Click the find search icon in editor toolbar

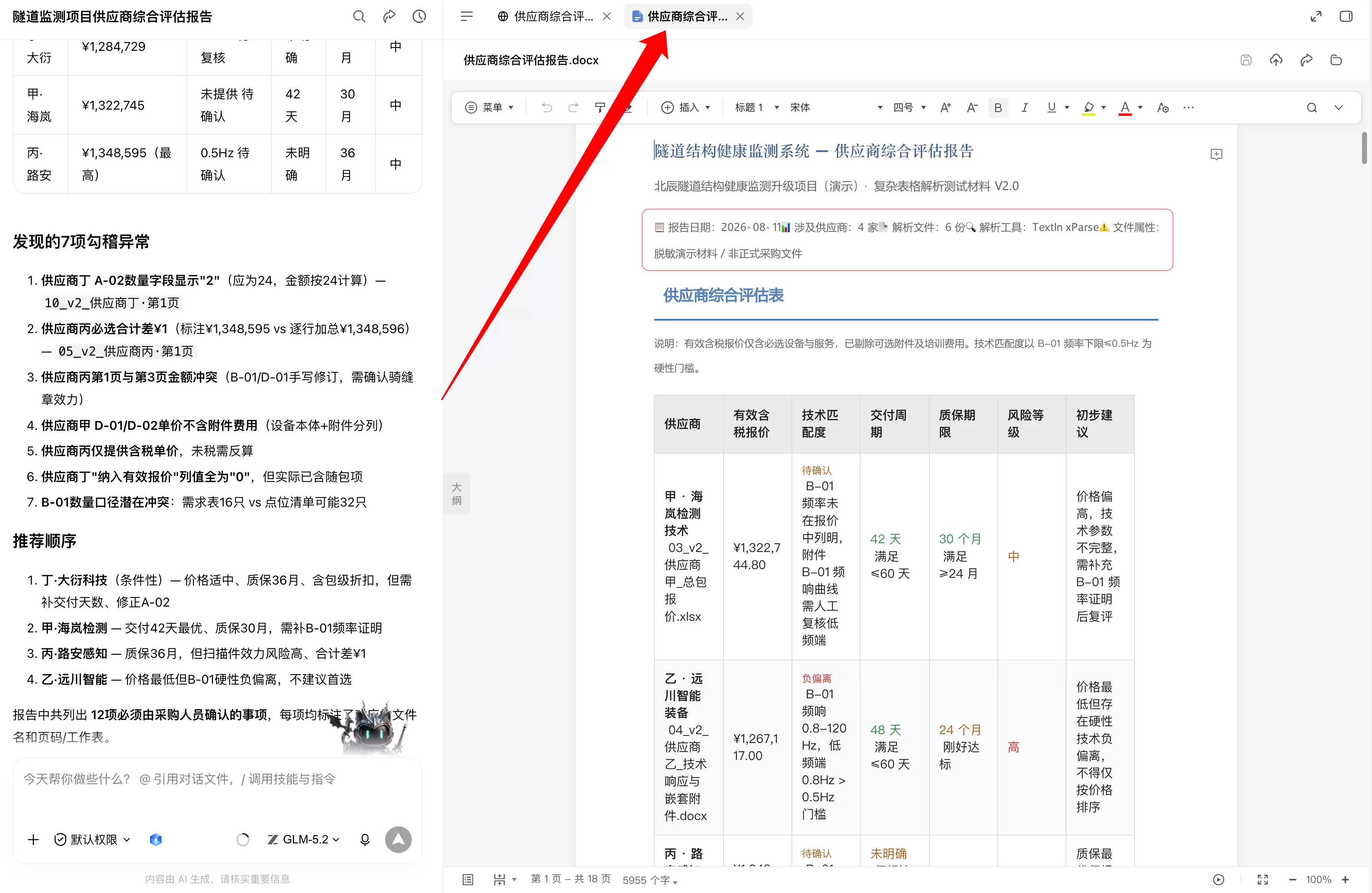[1312, 107]
